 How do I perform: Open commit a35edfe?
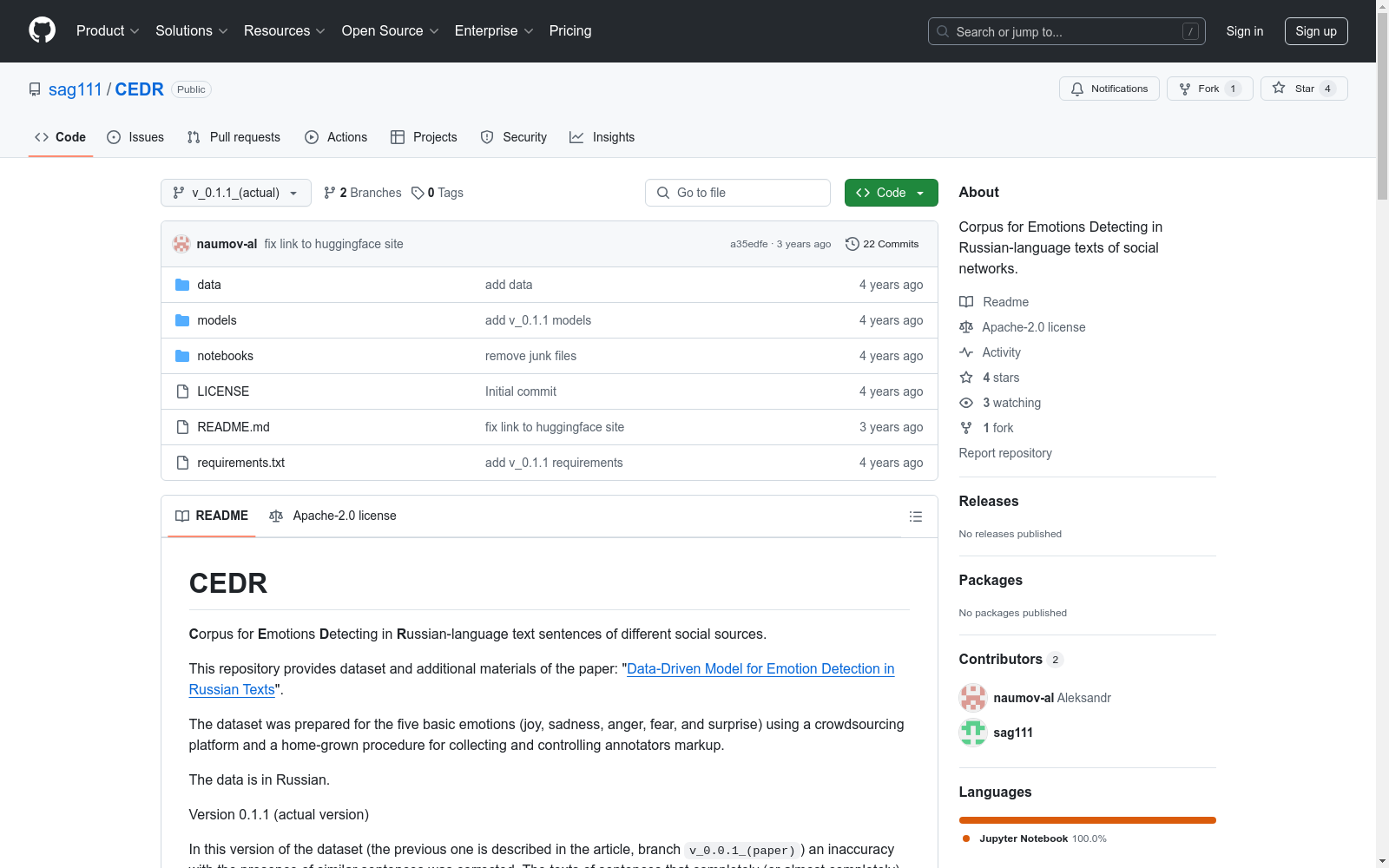click(x=749, y=244)
